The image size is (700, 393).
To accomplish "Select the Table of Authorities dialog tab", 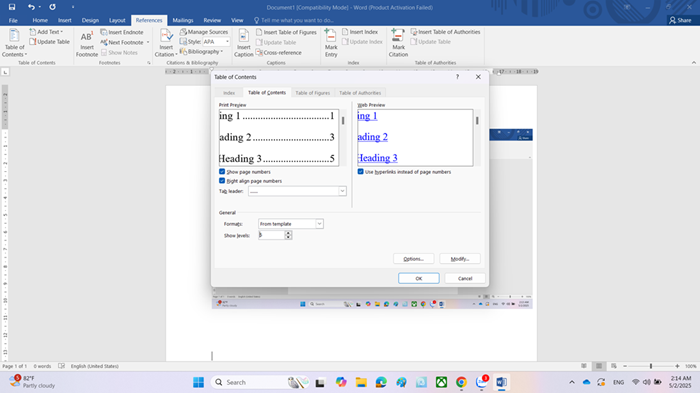I will pos(360,93).
